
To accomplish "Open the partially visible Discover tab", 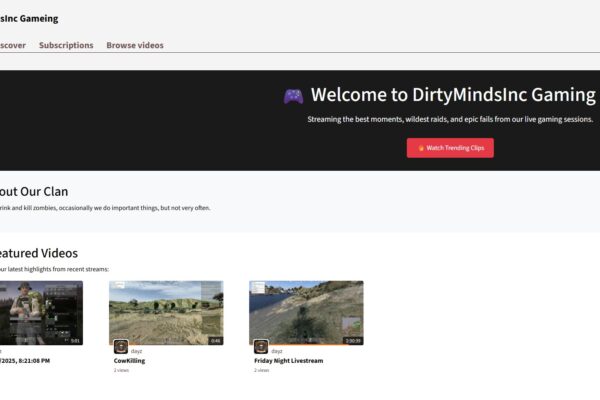I will pyautogui.click(x=13, y=45).
